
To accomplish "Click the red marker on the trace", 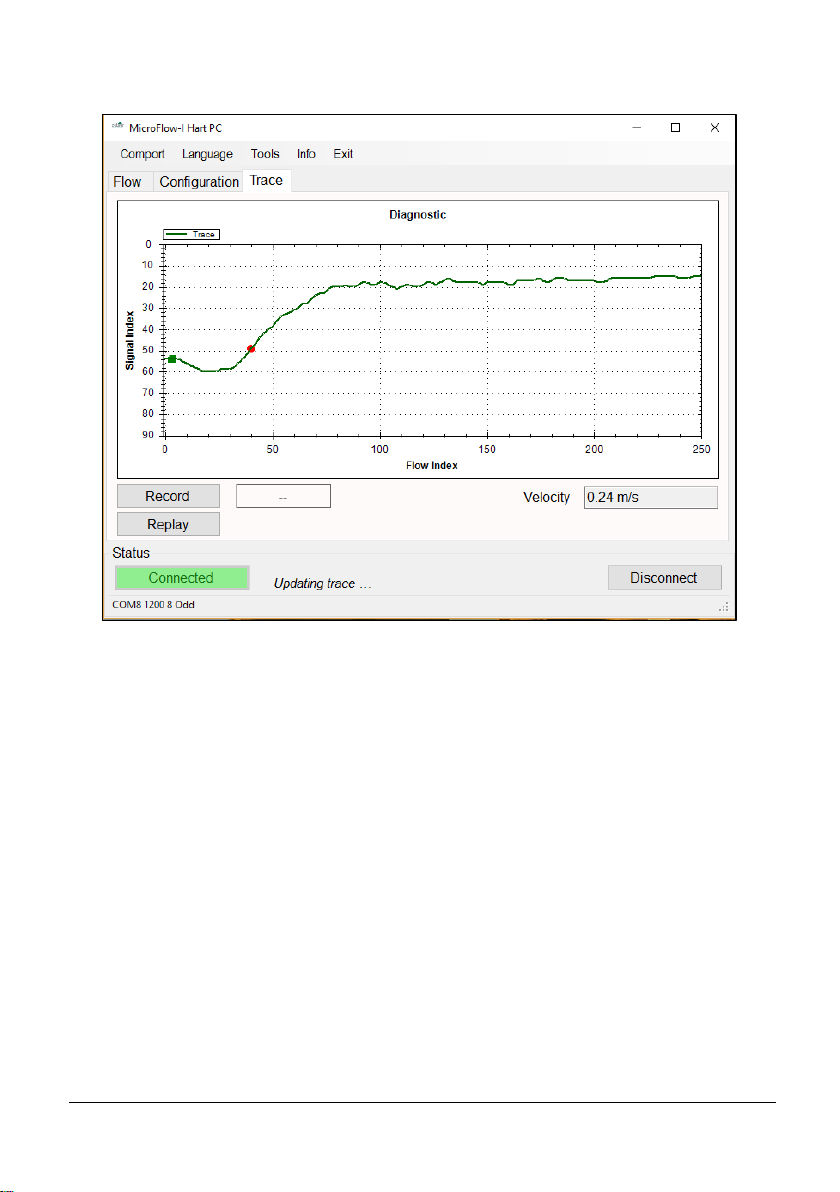I will point(251,349).
